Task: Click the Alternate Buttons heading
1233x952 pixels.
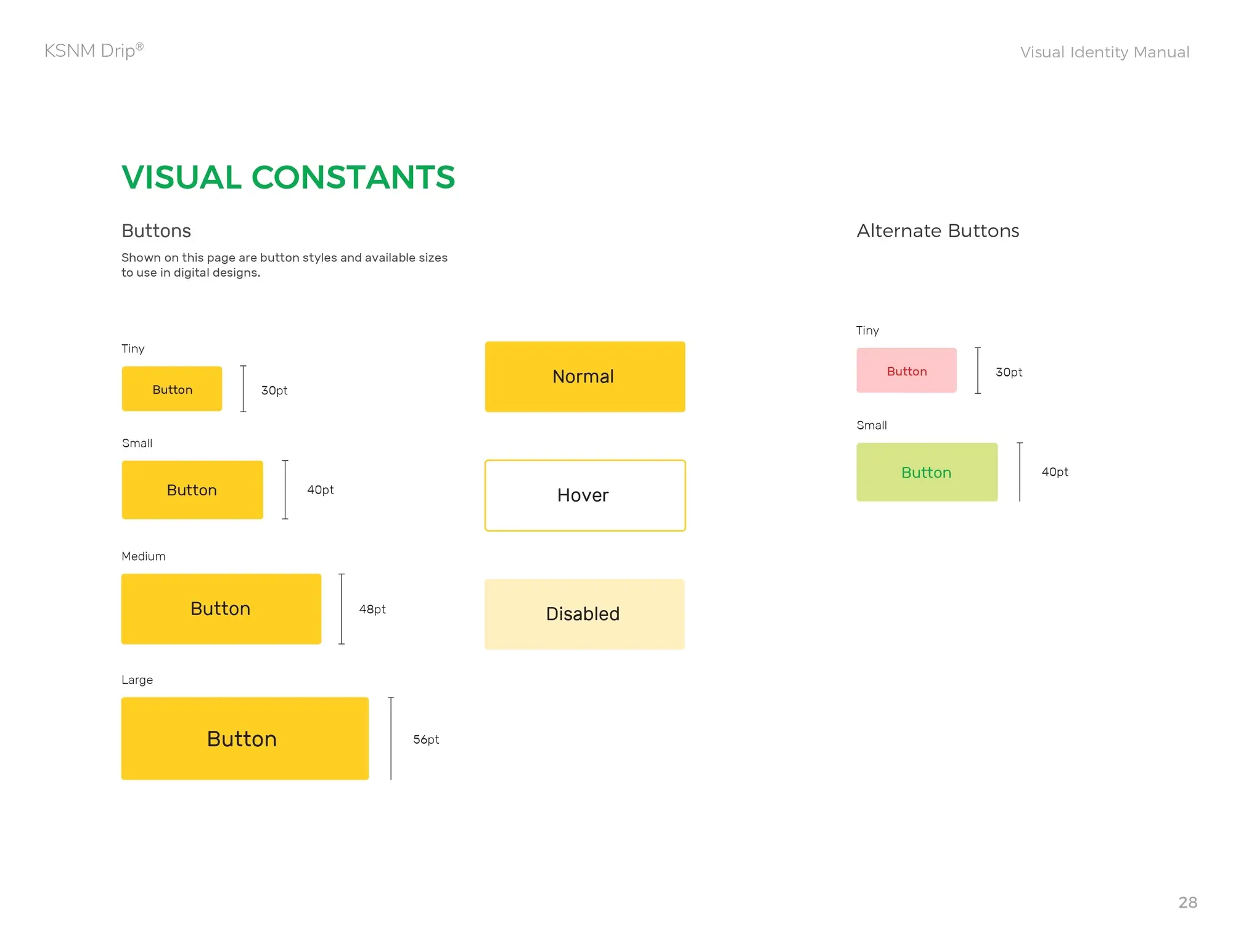Action: pyautogui.click(x=938, y=230)
